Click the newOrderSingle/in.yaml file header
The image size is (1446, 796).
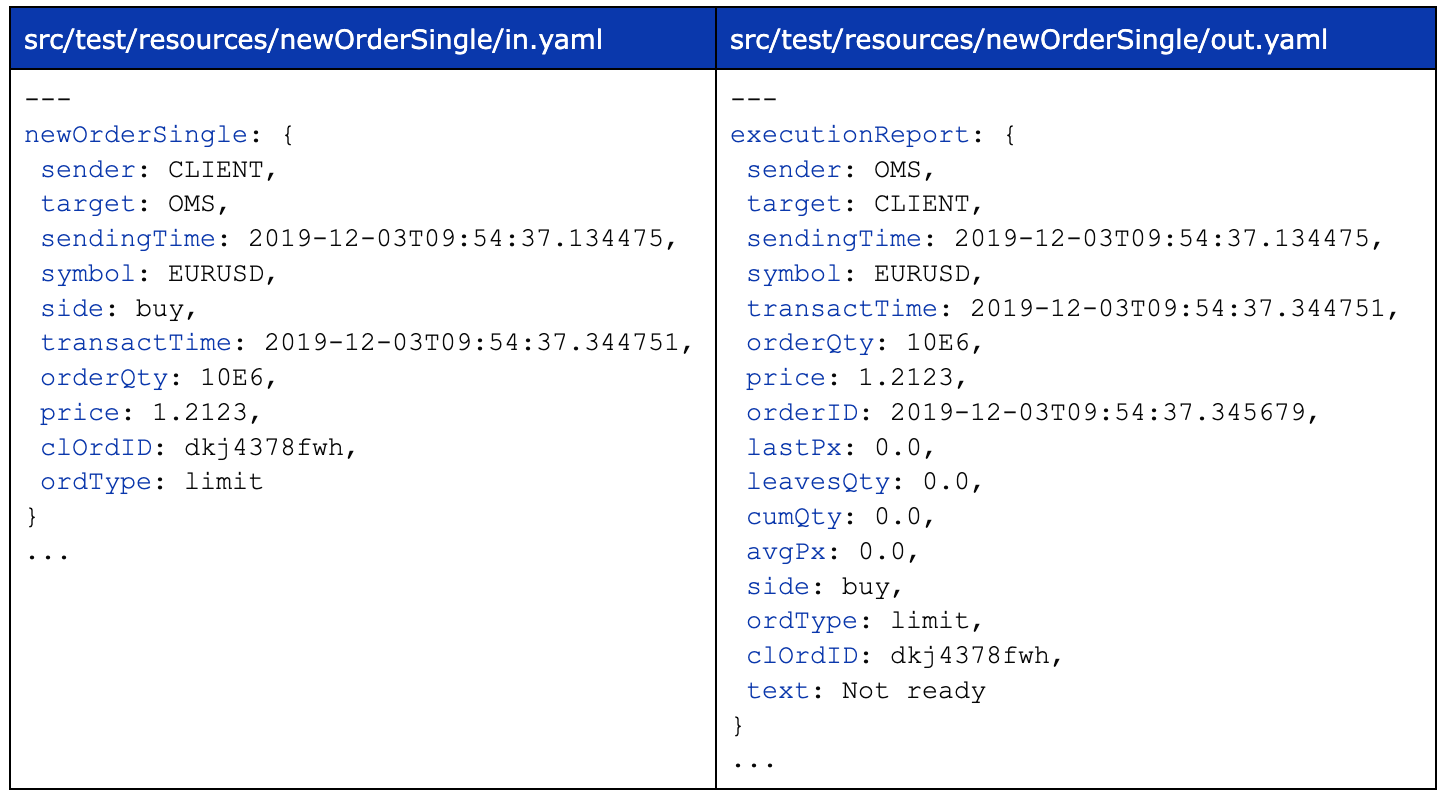pyautogui.click(x=314, y=40)
